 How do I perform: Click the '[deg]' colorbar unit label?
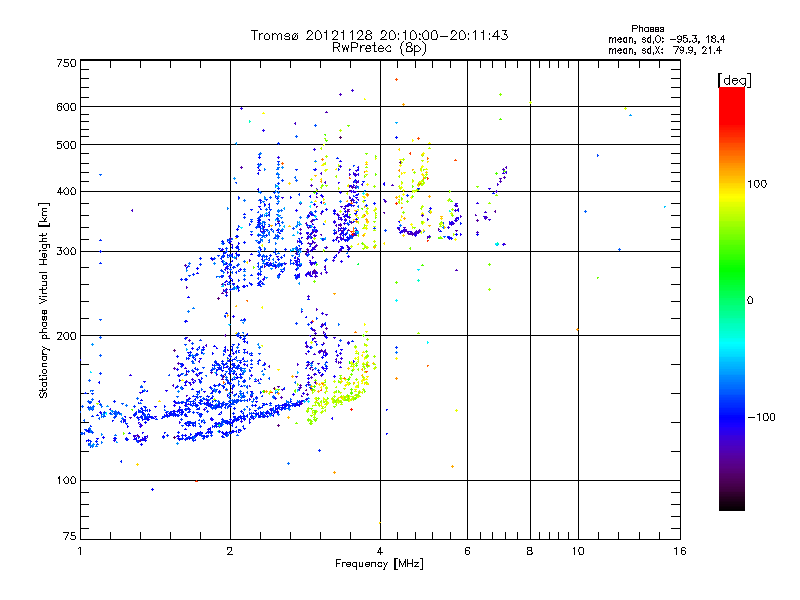(734, 81)
